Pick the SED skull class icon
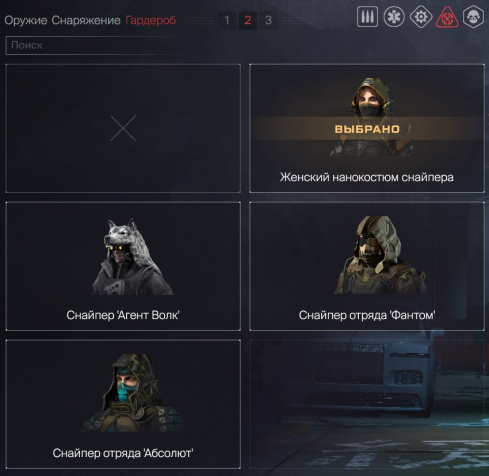The image size is (489, 476). (473, 17)
